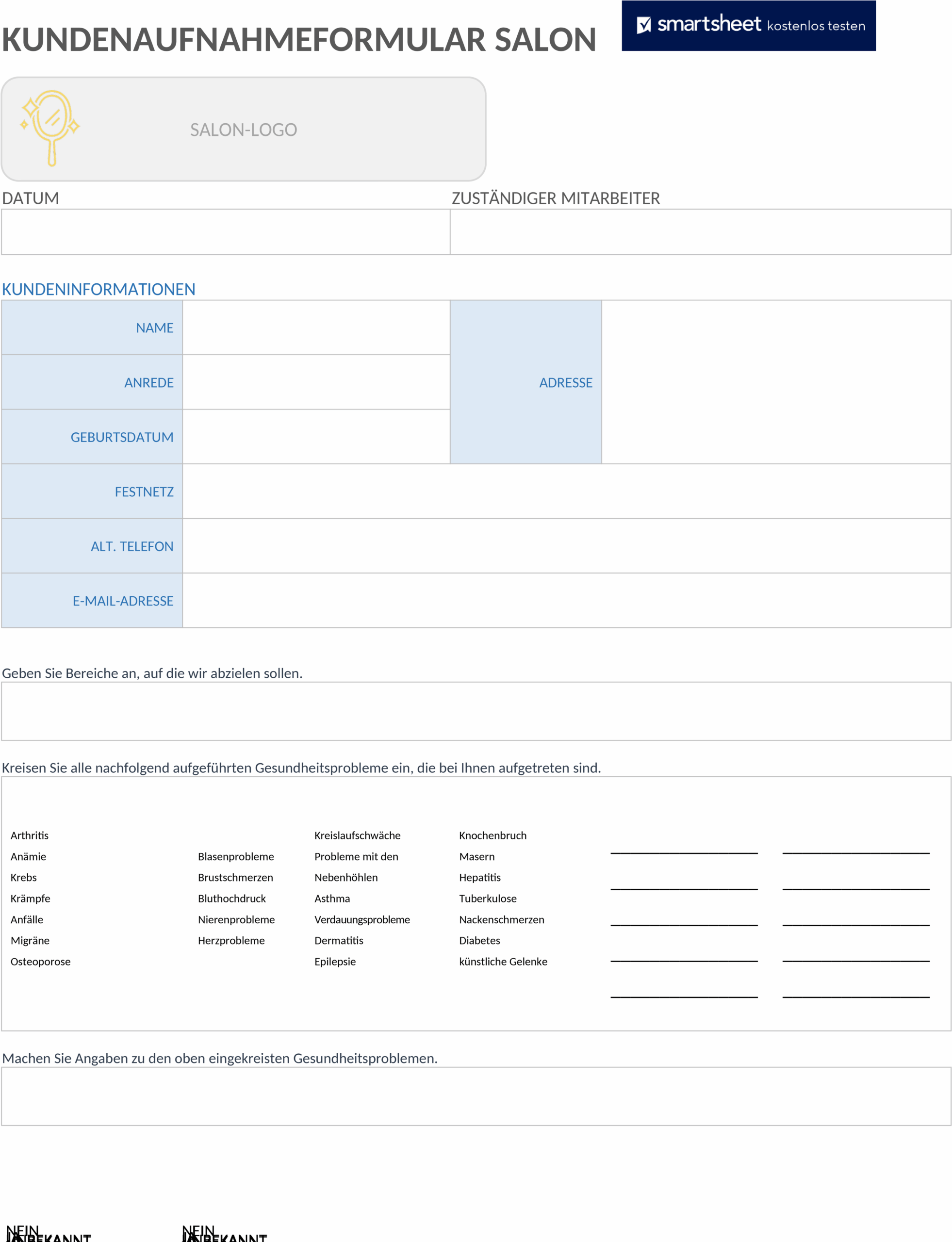Click the word Hepatitis

pyautogui.click(x=480, y=878)
